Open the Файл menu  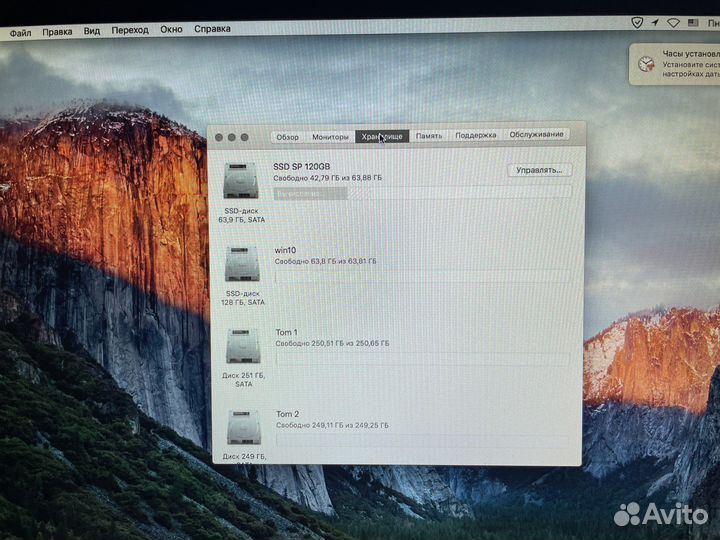pyautogui.click(x=20, y=33)
